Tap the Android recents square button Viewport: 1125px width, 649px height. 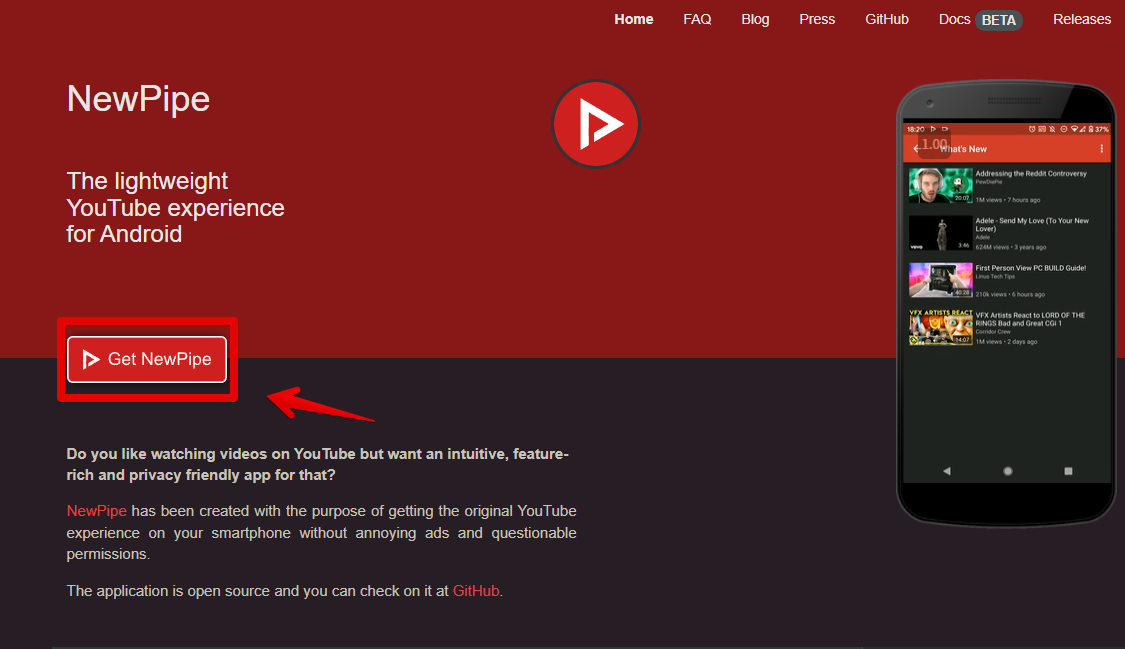[1068, 471]
